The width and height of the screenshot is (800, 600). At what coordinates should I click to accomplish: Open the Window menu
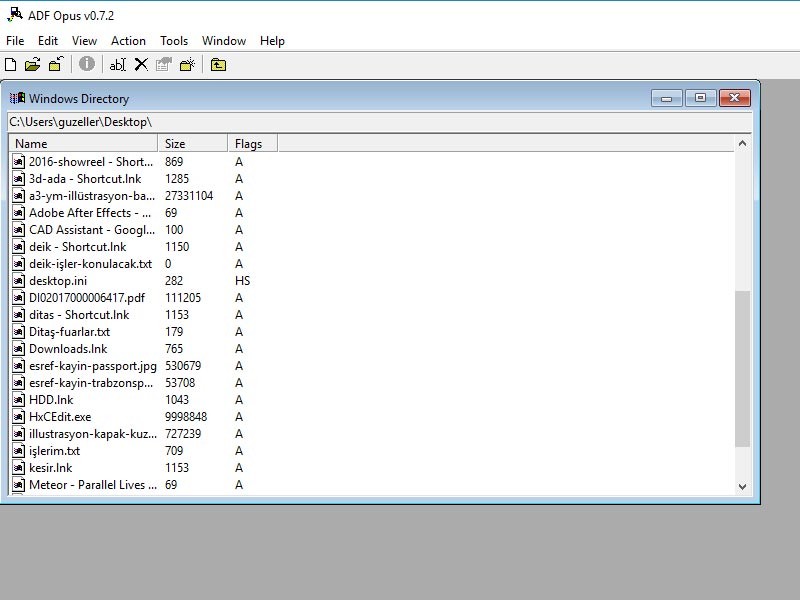tap(224, 41)
